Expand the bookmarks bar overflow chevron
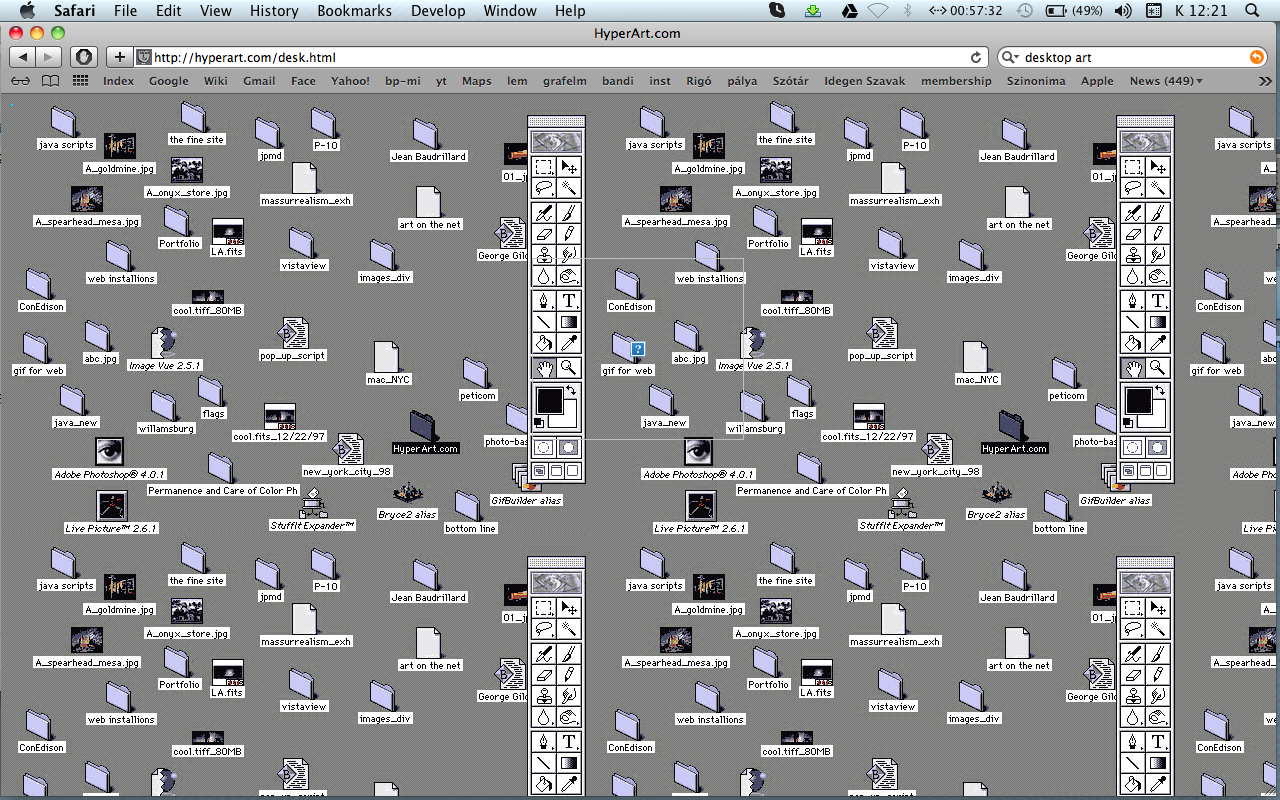The height and width of the screenshot is (800, 1280). coord(1263,81)
